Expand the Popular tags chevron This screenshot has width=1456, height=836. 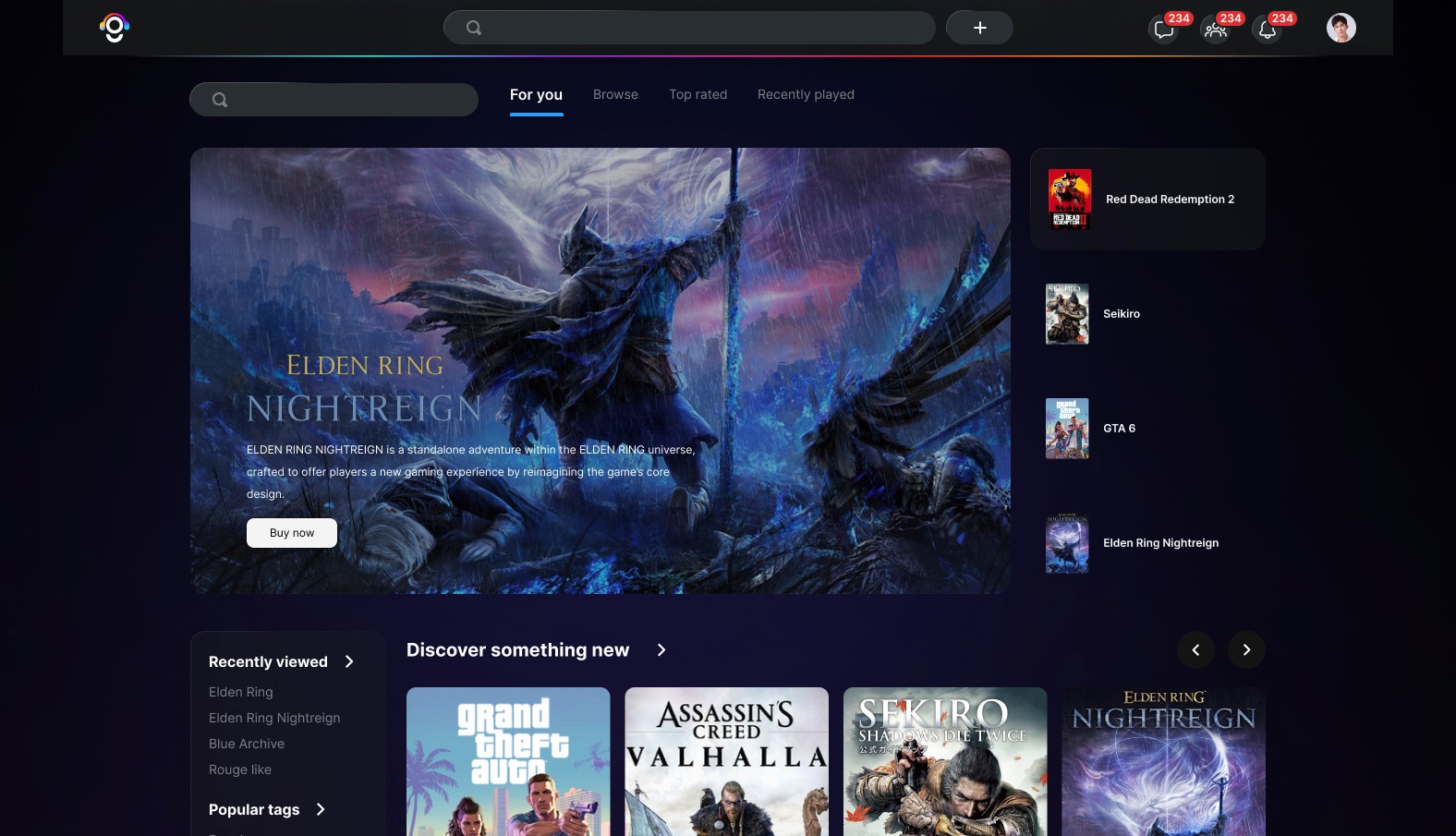[321, 809]
